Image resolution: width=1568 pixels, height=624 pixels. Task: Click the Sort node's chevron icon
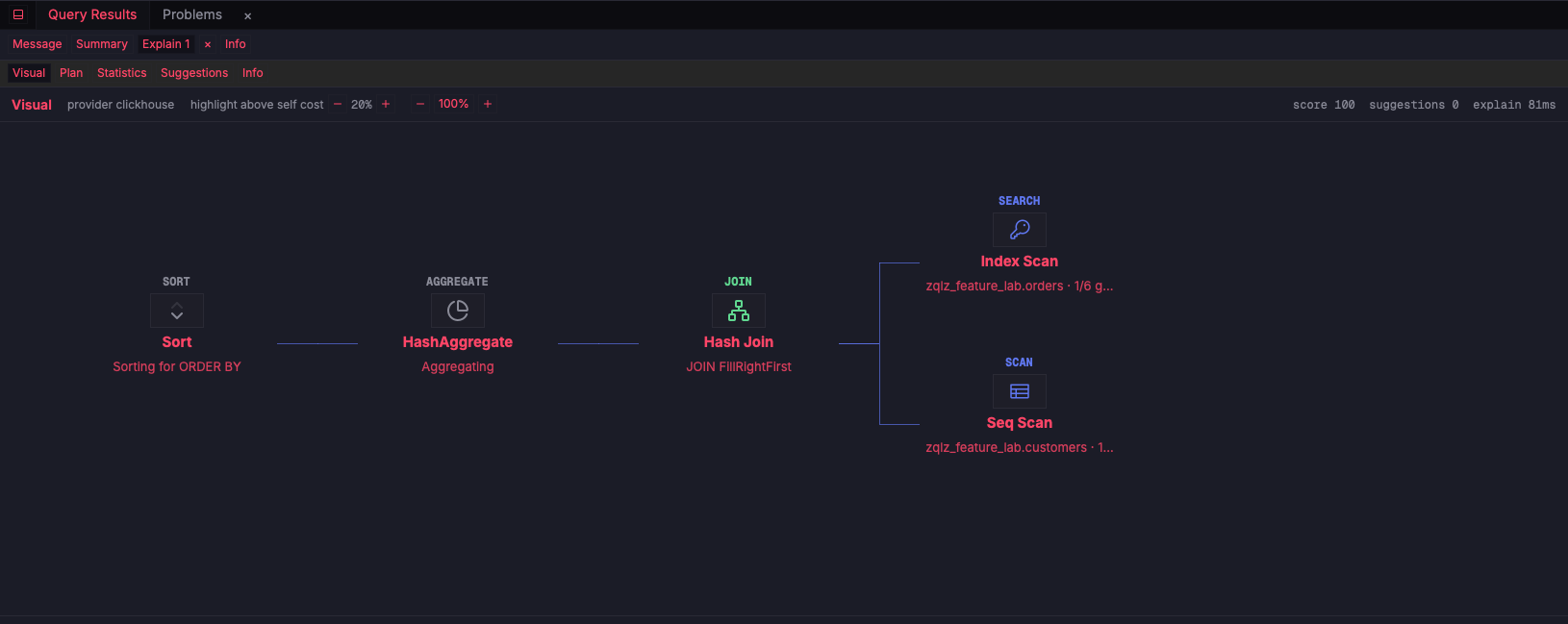click(x=177, y=311)
